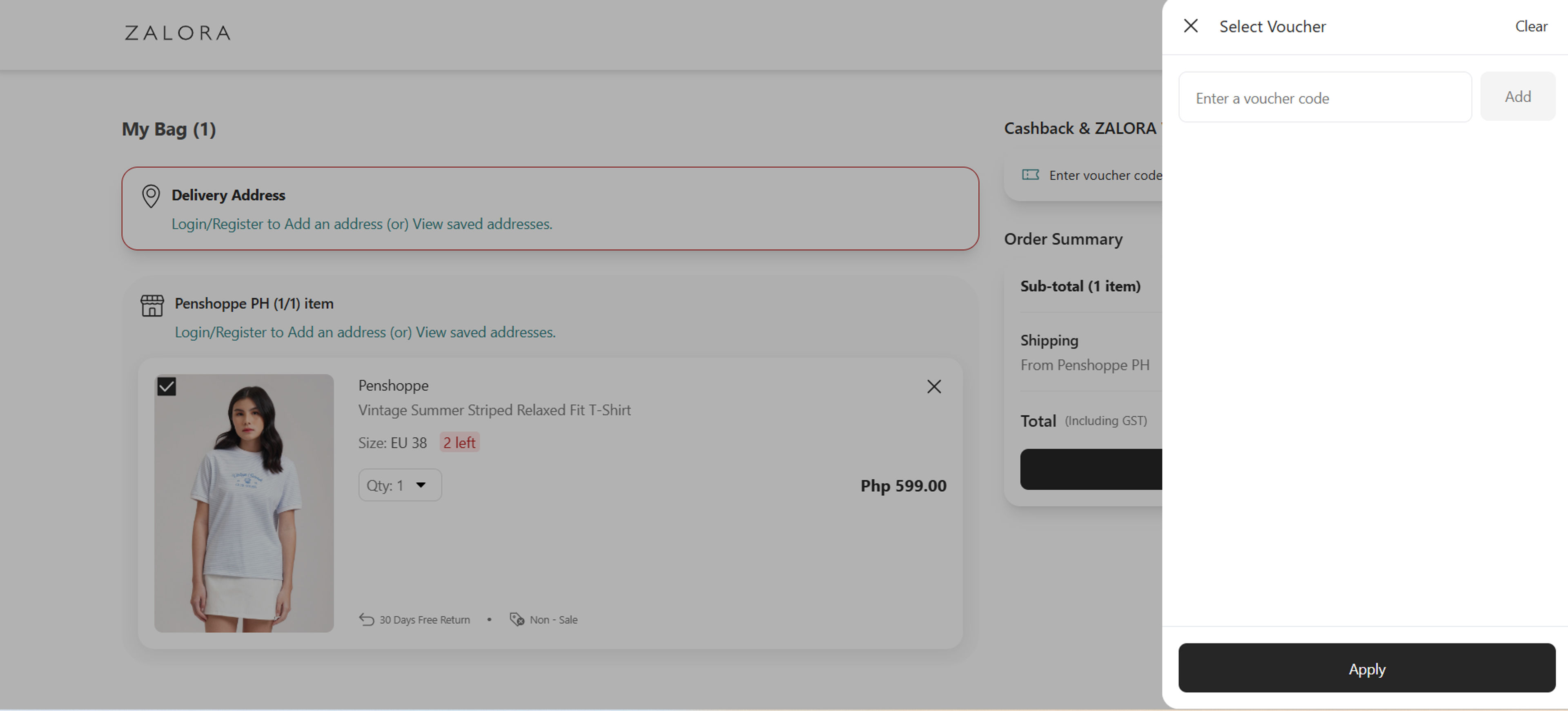Click Clear in the voucher panel
1568x711 pixels.
(x=1531, y=26)
